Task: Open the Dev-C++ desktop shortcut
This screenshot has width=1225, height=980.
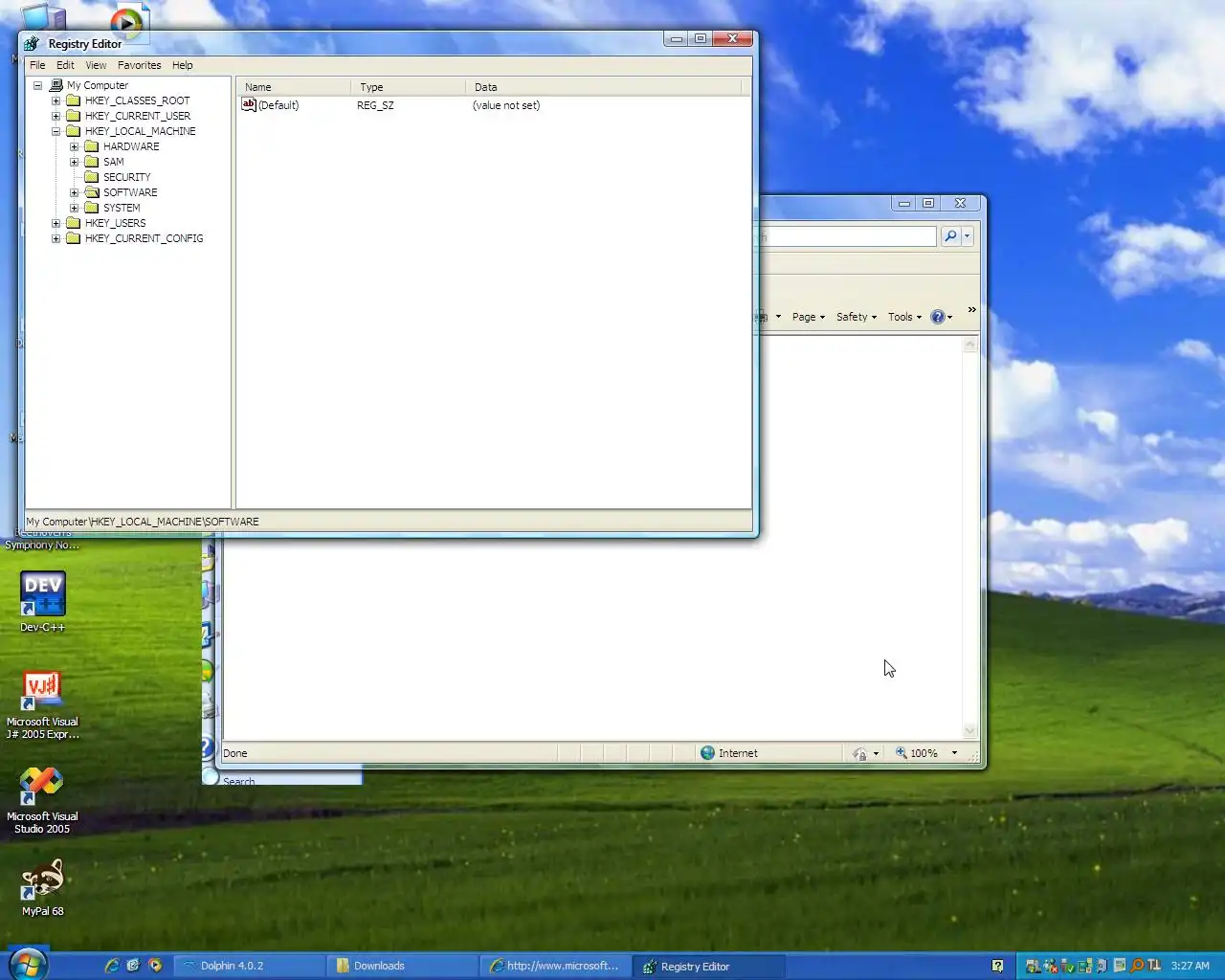Action: 43,602
